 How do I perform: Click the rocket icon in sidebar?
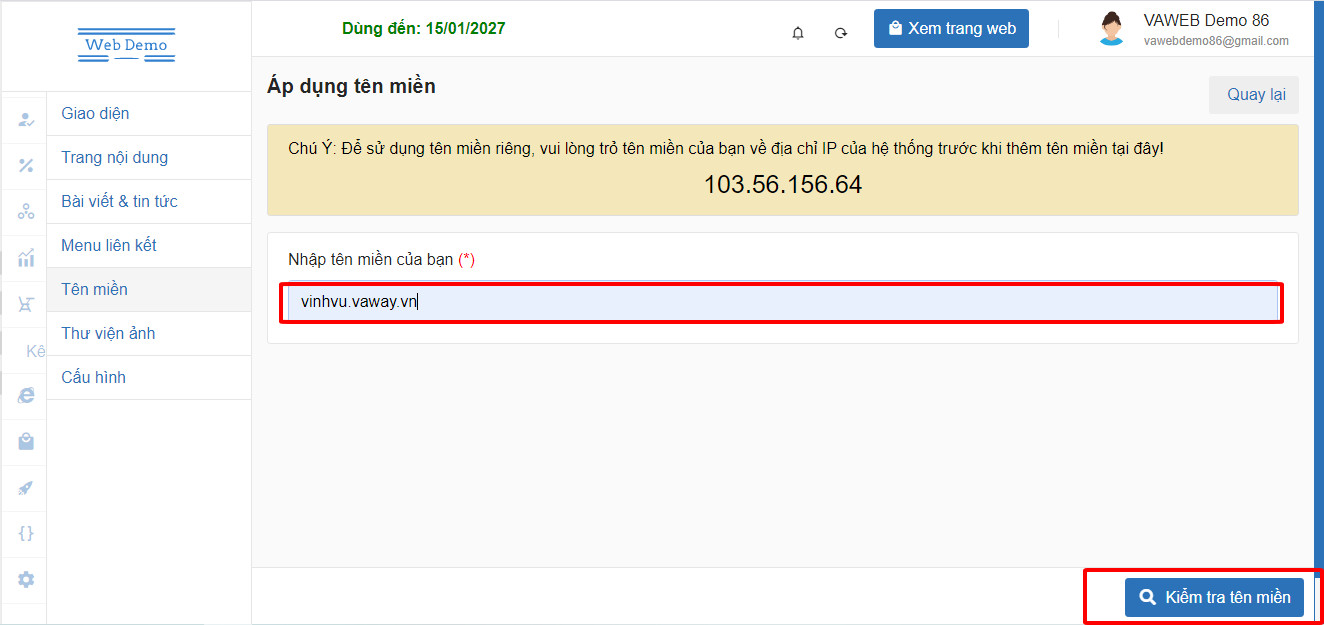pos(26,488)
